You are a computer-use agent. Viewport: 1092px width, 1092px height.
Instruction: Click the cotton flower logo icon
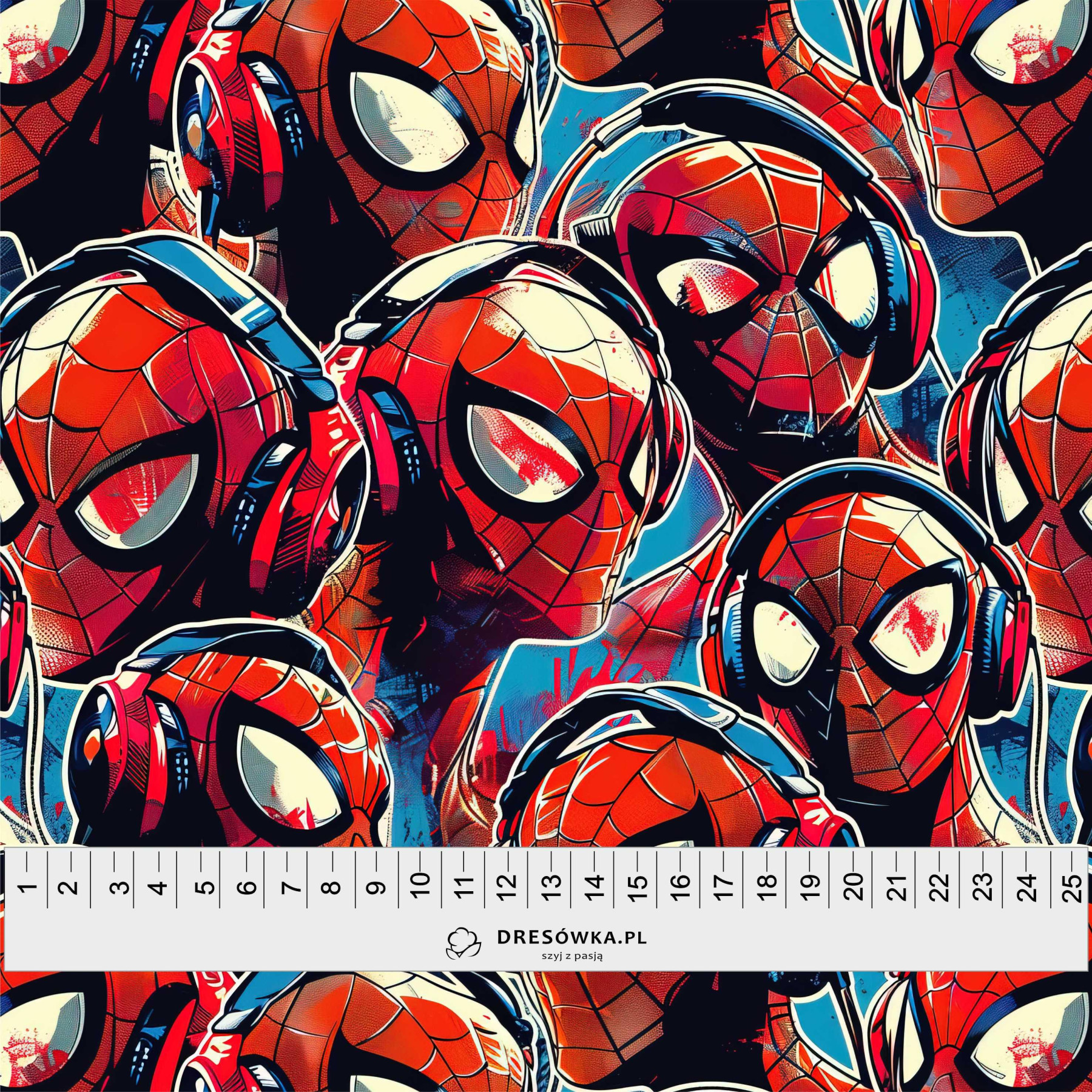coord(463,944)
